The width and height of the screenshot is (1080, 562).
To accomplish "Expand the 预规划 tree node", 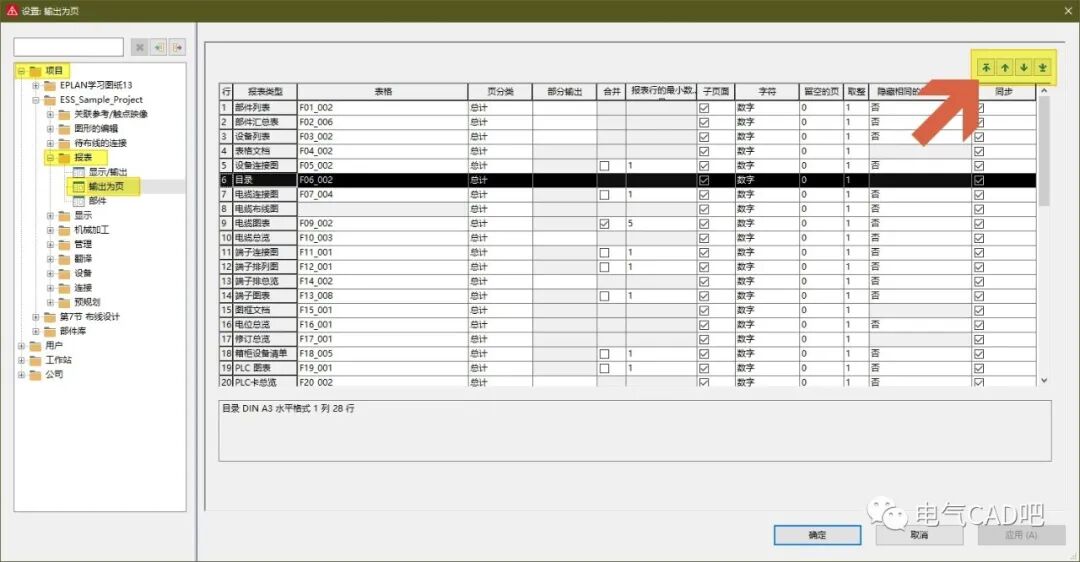I will [50, 302].
